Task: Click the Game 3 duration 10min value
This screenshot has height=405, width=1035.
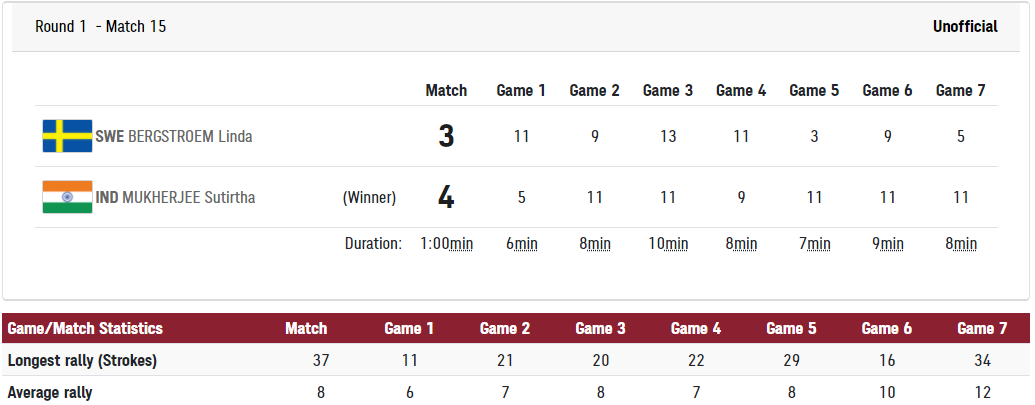Action: tap(668, 243)
